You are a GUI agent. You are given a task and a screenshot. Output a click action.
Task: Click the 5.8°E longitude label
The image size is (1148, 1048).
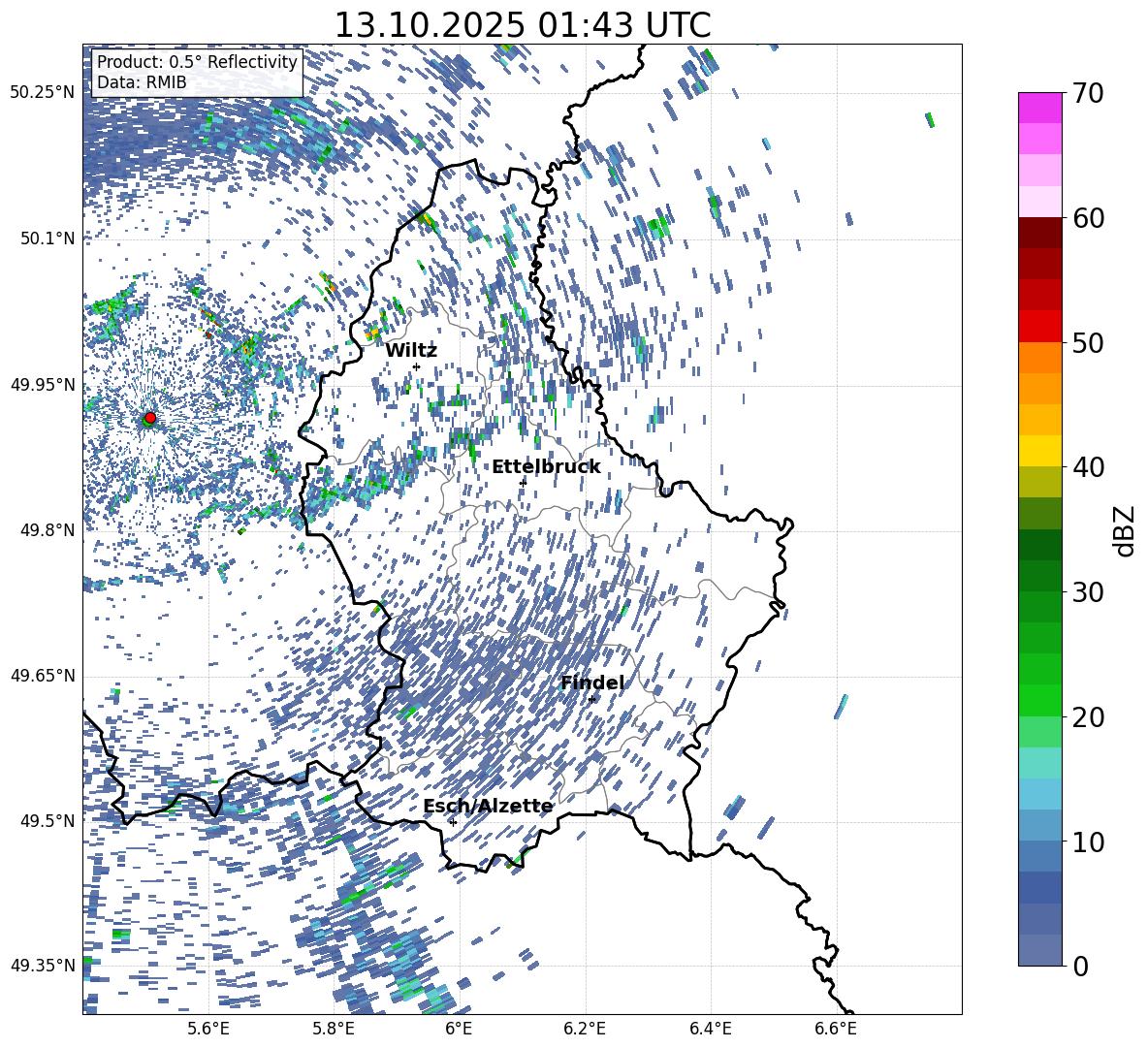pyautogui.click(x=335, y=1030)
